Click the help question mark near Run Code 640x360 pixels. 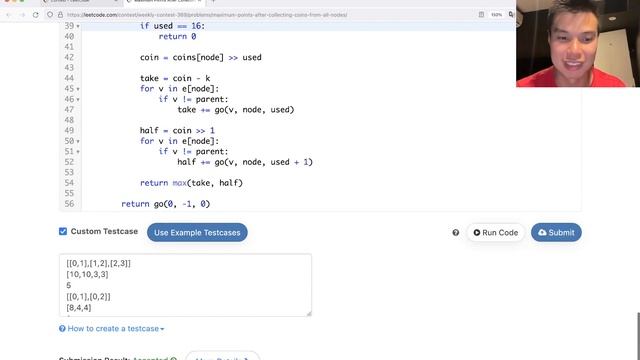[x=456, y=233]
